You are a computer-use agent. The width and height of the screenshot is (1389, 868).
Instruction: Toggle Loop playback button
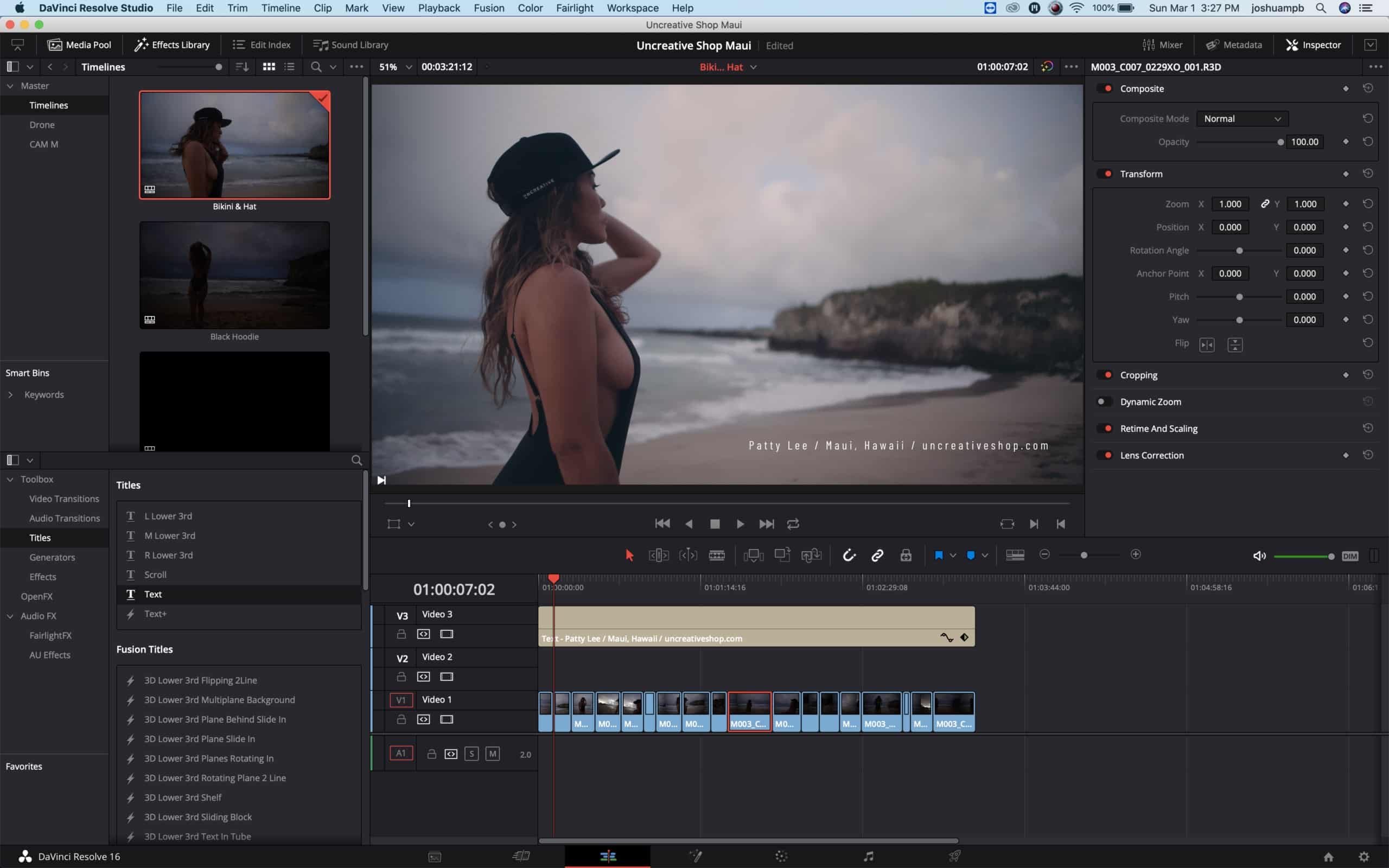(793, 524)
